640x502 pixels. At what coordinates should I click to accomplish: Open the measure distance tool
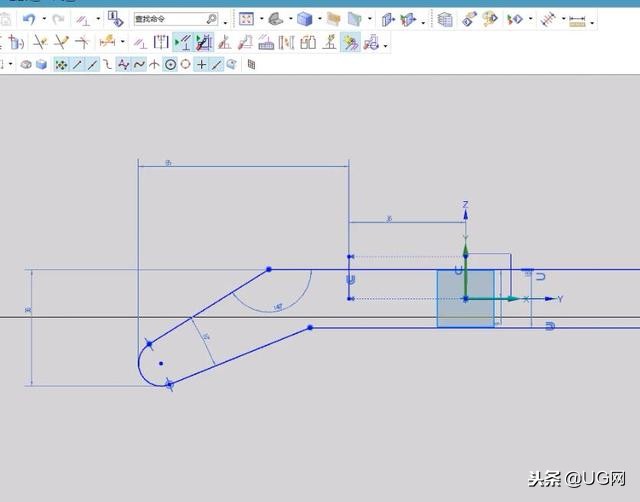click(548, 19)
